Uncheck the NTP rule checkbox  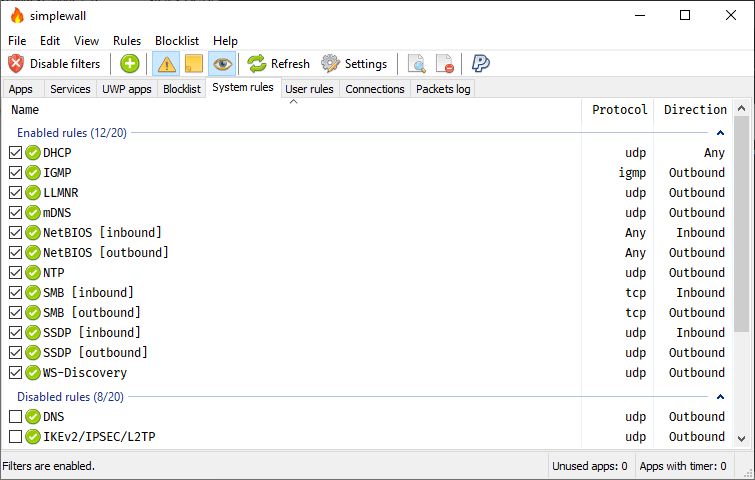pyautogui.click(x=15, y=273)
